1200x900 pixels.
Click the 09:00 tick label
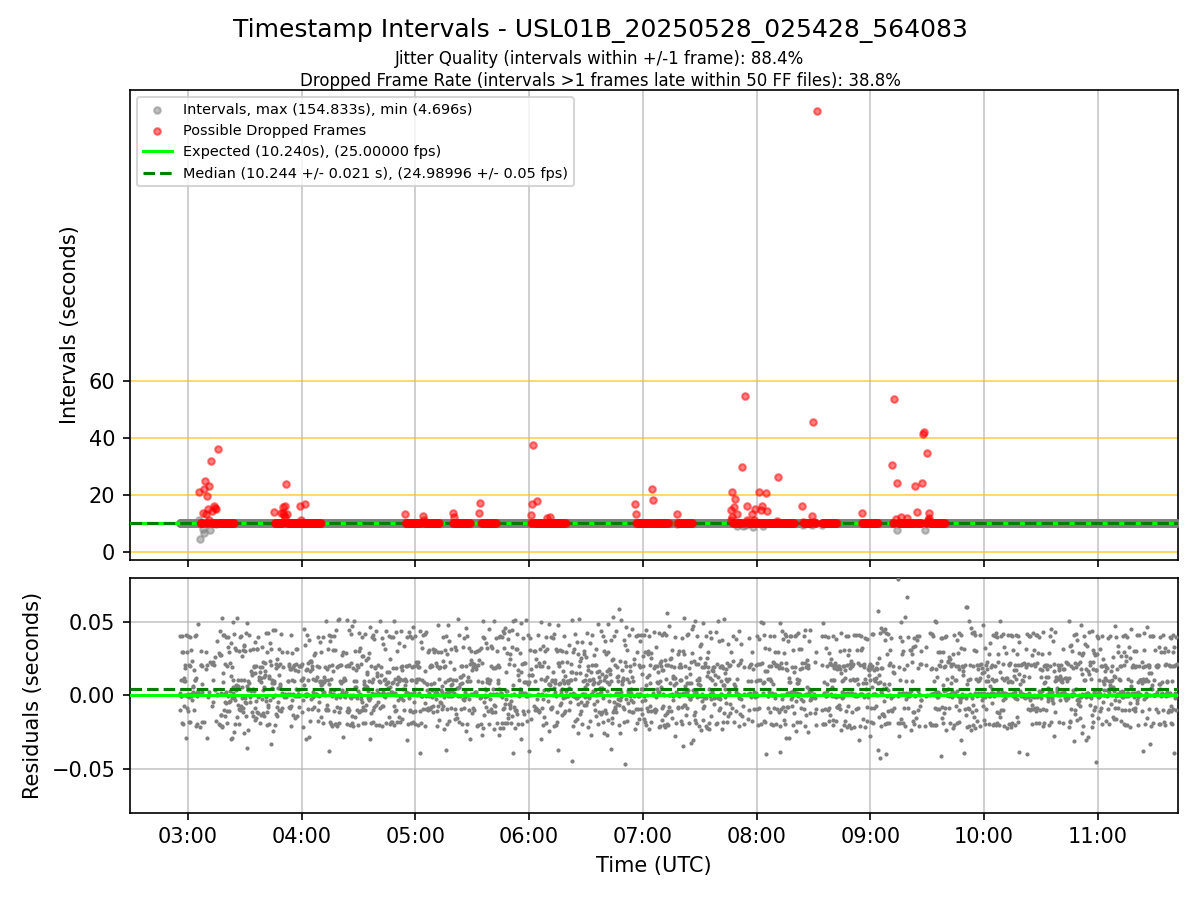tap(870, 834)
